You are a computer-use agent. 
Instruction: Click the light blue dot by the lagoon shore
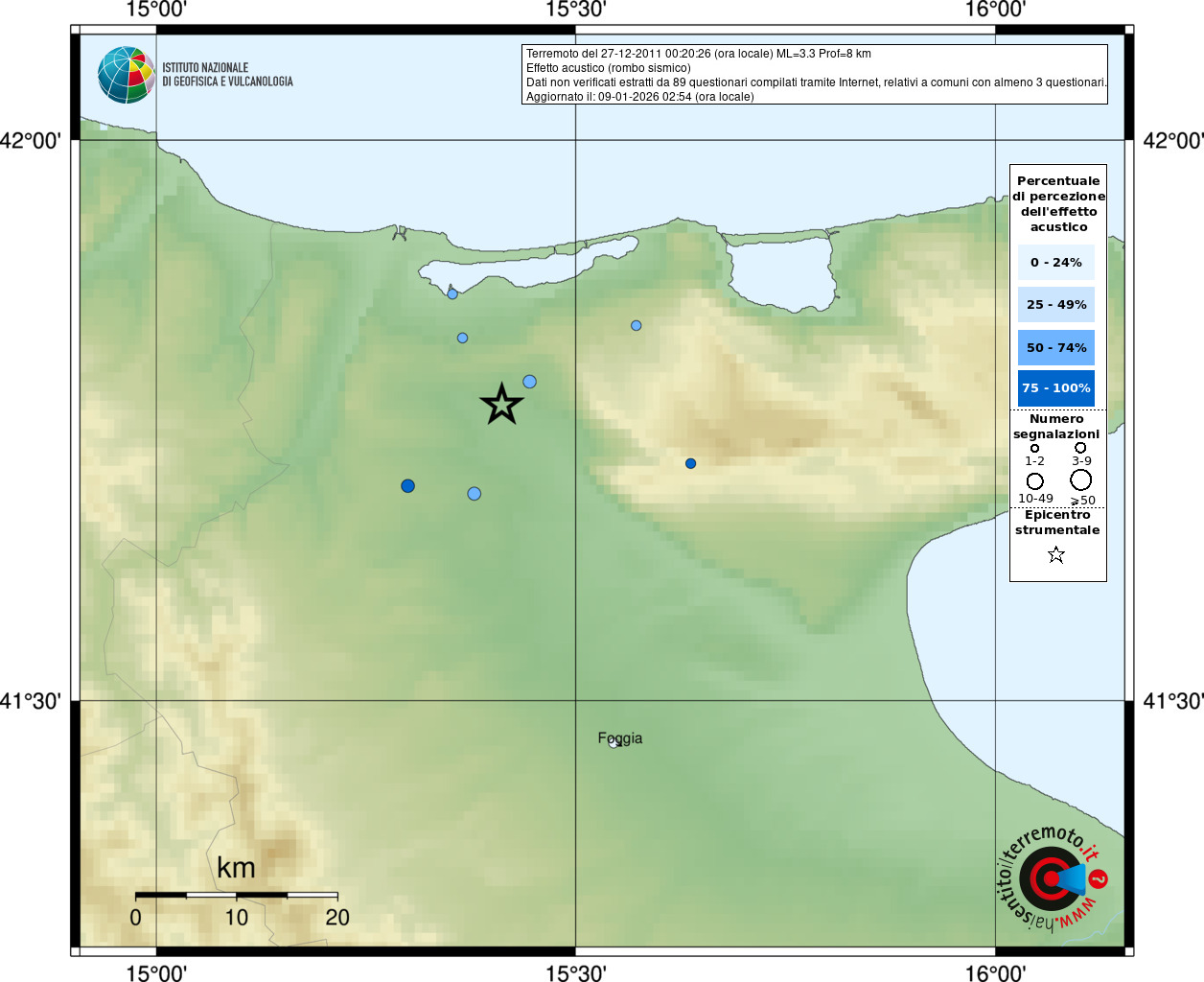[452, 294]
